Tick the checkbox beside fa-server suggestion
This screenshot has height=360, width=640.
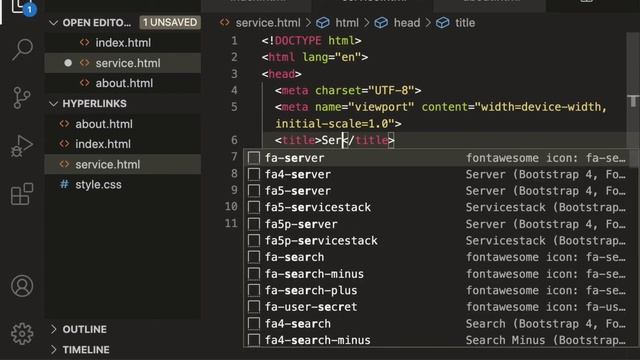[254, 158]
